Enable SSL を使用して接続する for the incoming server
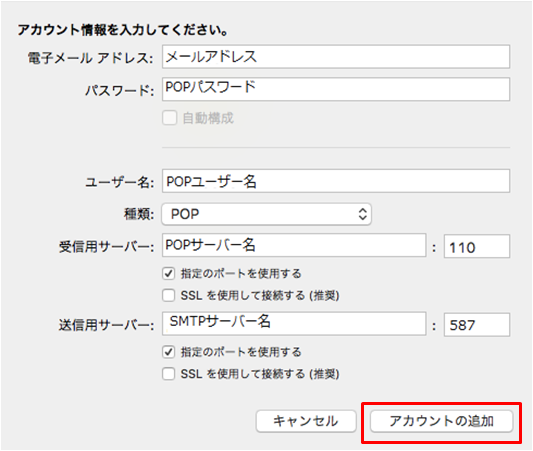 169,295
